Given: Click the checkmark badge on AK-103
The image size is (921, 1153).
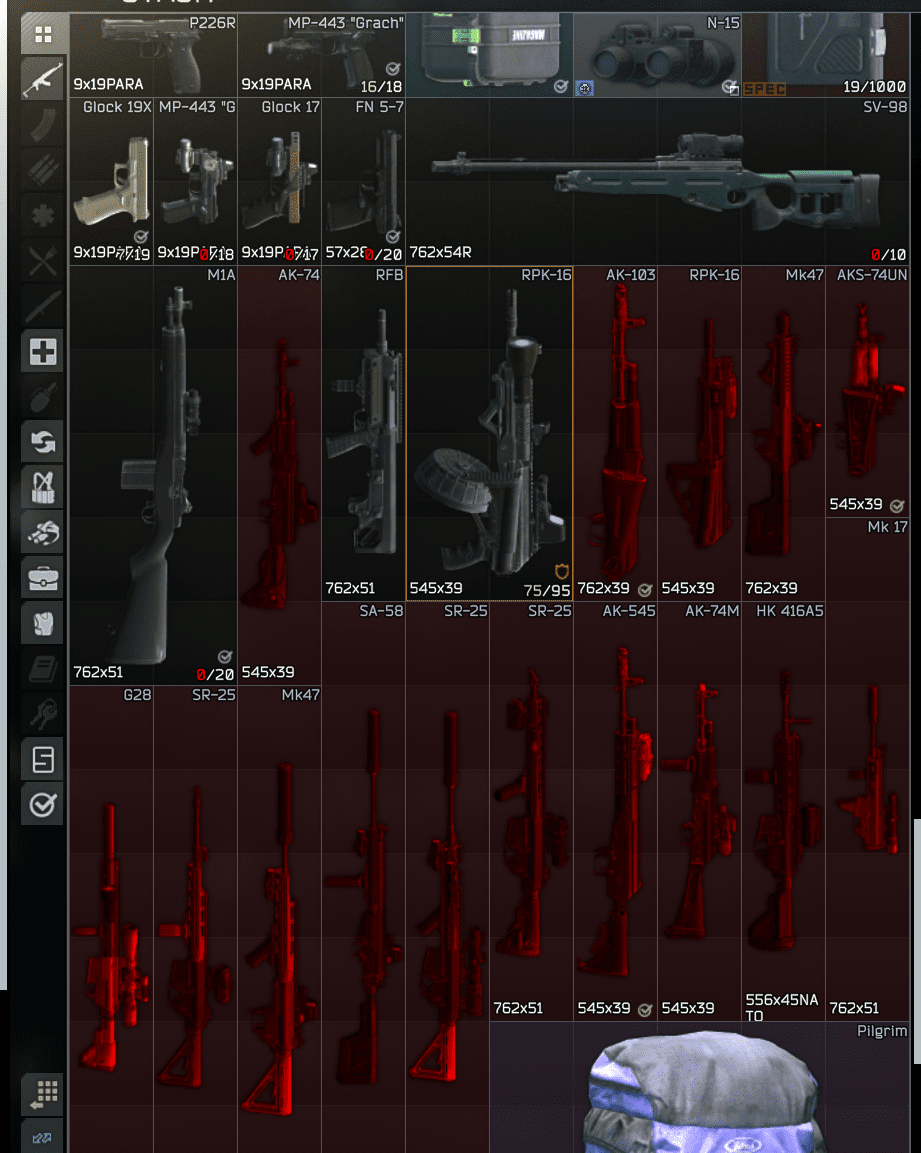Looking at the screenshot, I should coord(645,590).
